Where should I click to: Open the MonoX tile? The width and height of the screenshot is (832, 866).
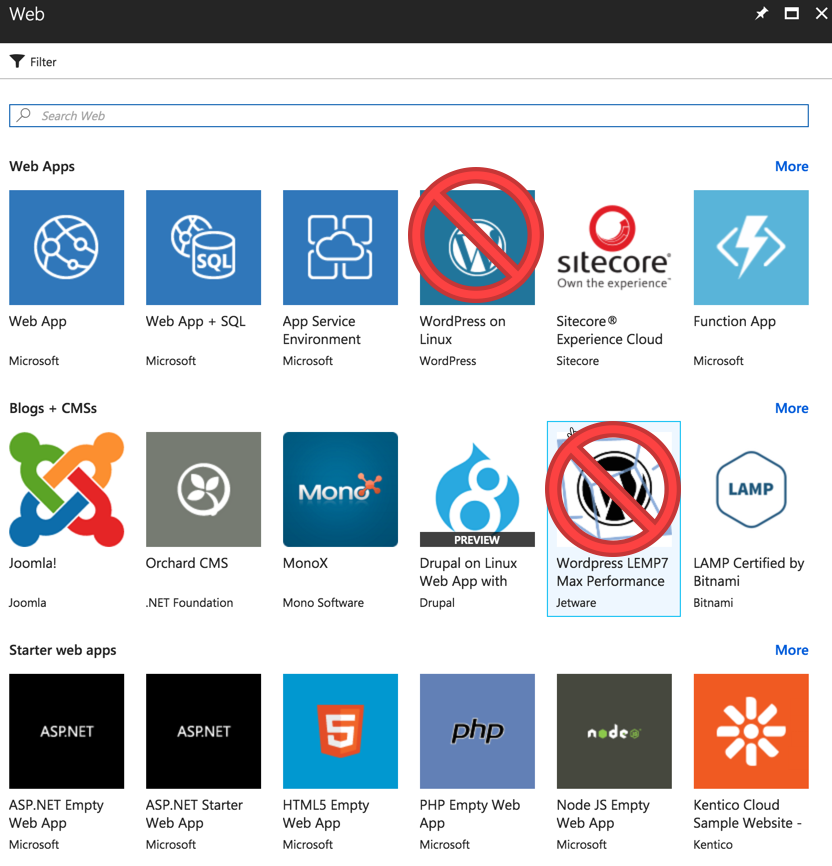point(340,489)
